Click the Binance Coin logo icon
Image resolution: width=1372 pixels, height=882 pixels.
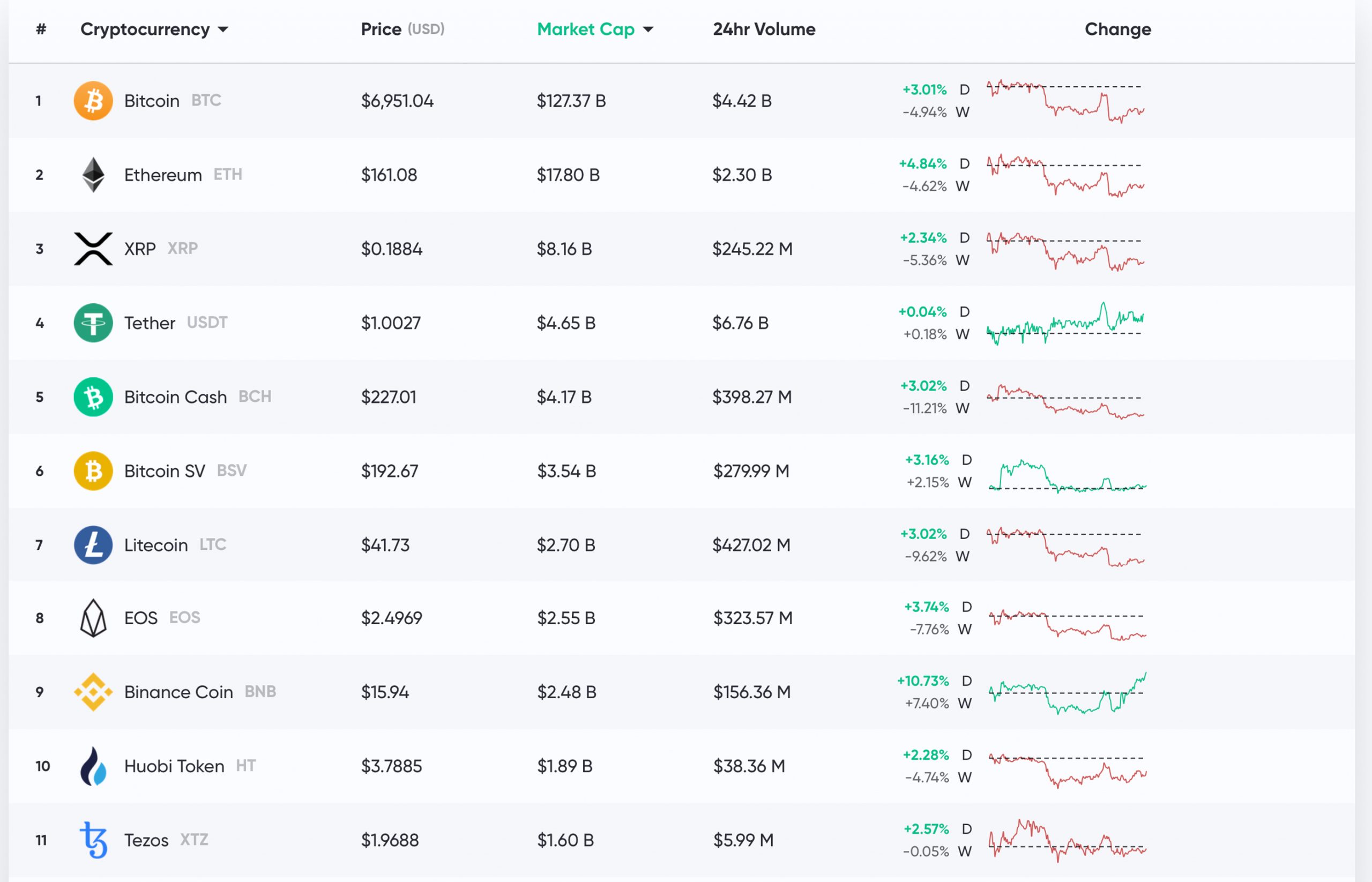pos(93,692)
